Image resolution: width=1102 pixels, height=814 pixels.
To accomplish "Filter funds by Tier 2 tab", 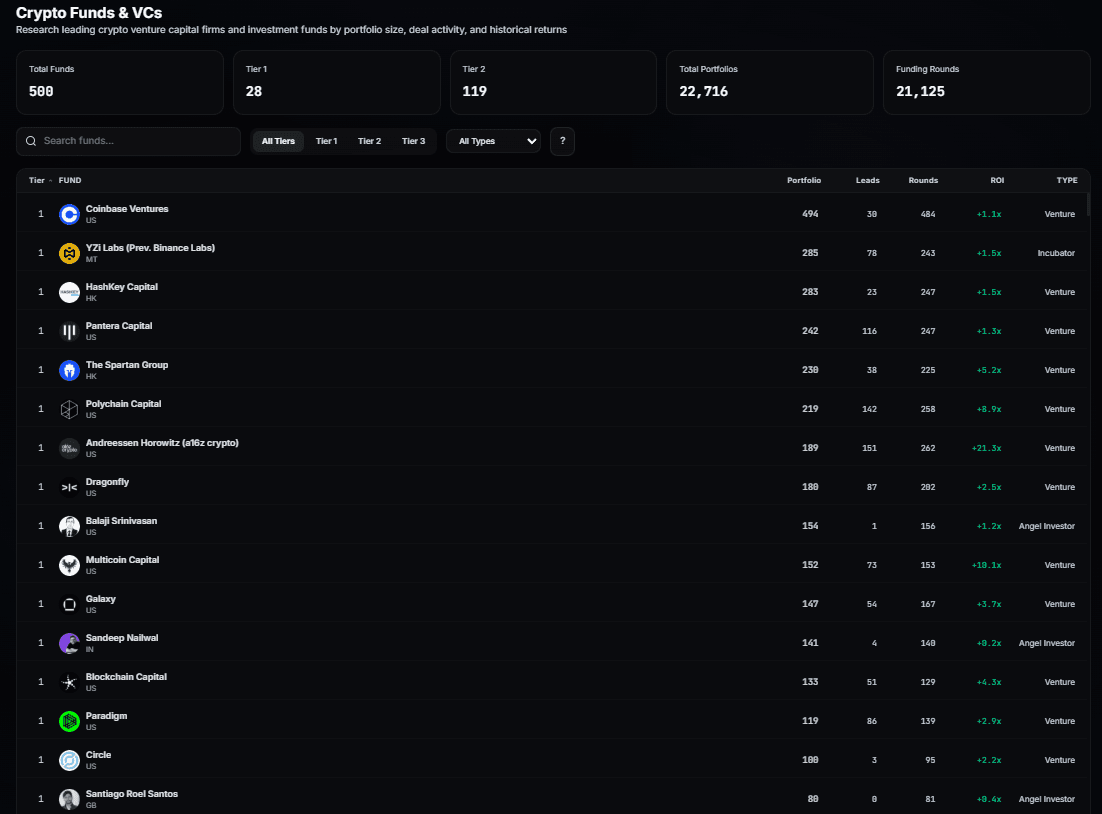I will pos(369,141).
